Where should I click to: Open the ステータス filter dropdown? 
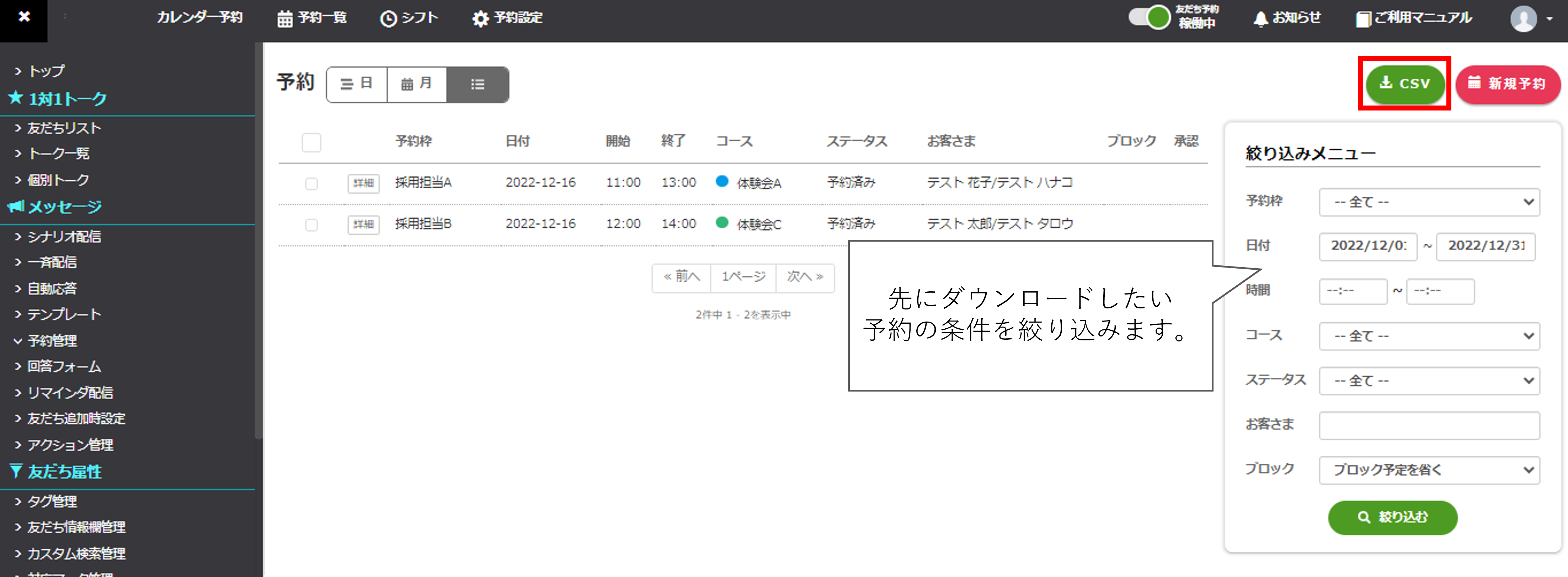coord(1429,381)
